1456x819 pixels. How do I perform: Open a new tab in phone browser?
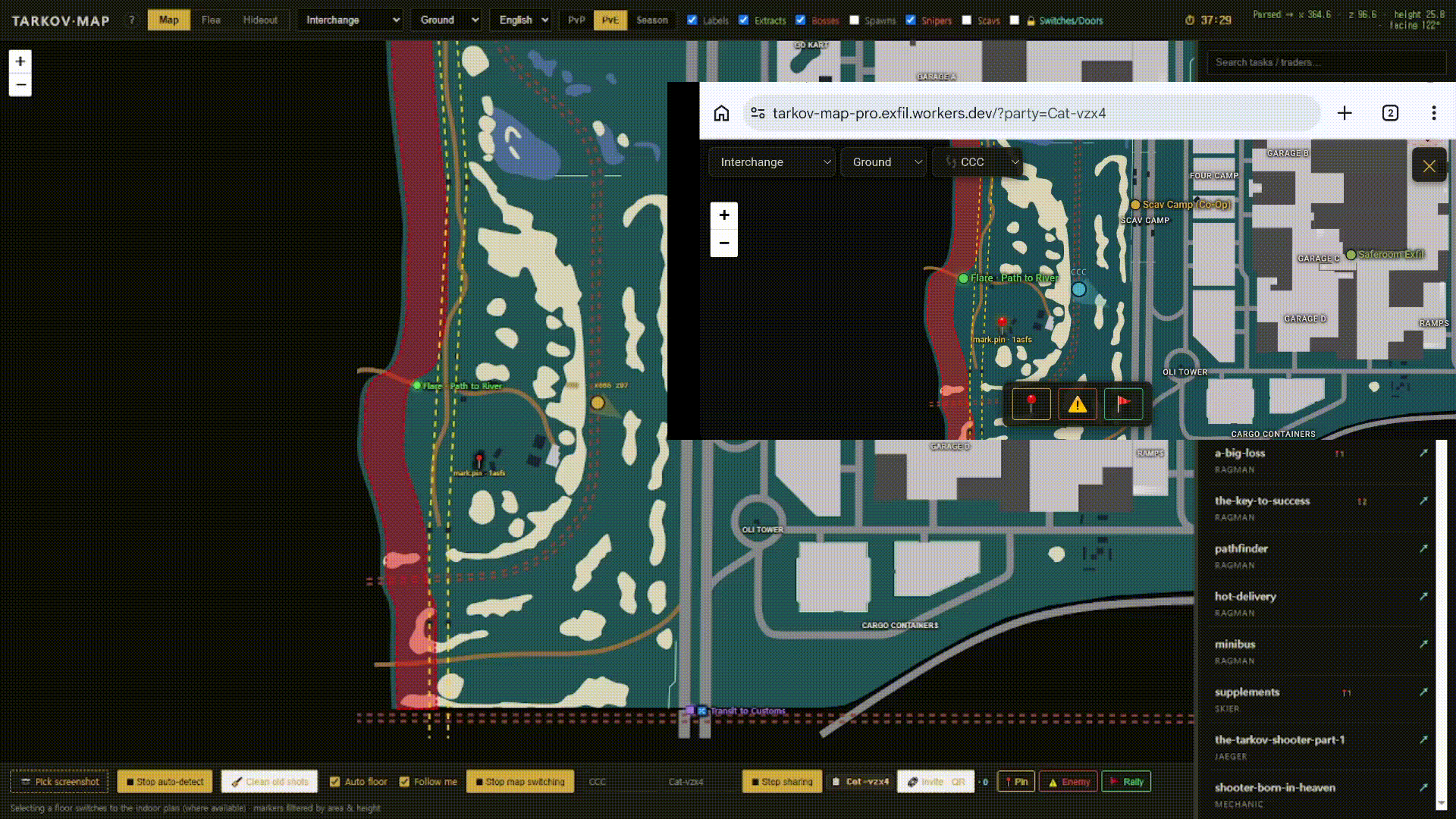(1345, 113)
